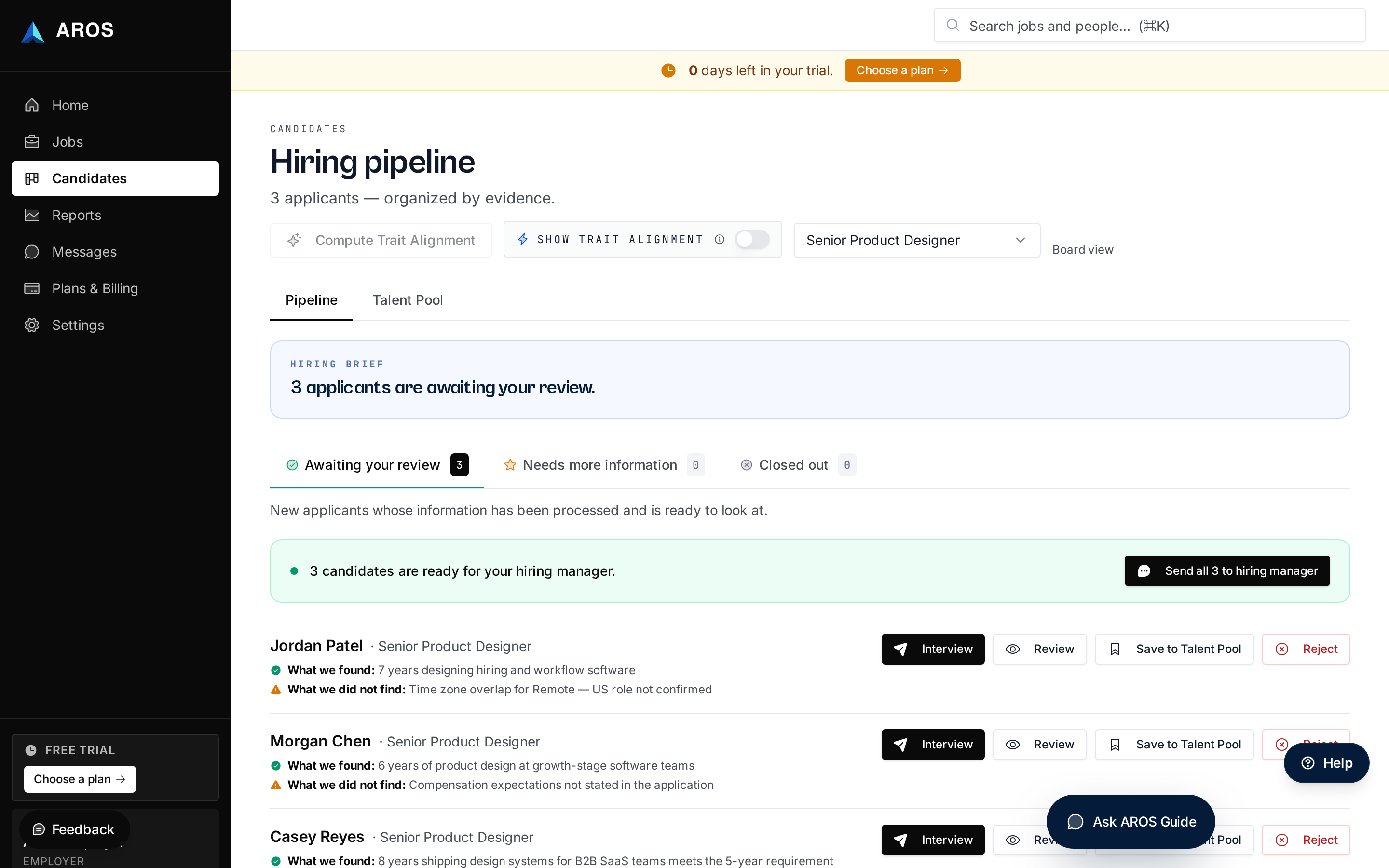Image resolution: width=1389 pixels, height=868 pixels.
Task: Open the Closed out tab
Action: 798,465
